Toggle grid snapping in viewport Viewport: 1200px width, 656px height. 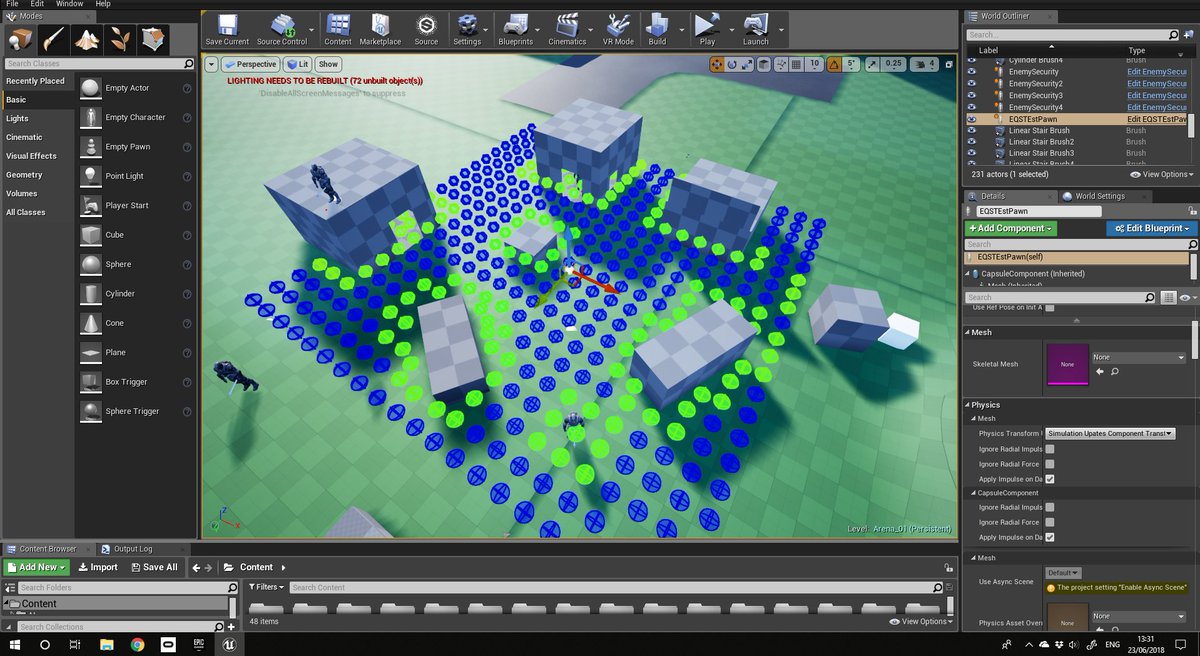pyautogui.click(x=796, y=64)
